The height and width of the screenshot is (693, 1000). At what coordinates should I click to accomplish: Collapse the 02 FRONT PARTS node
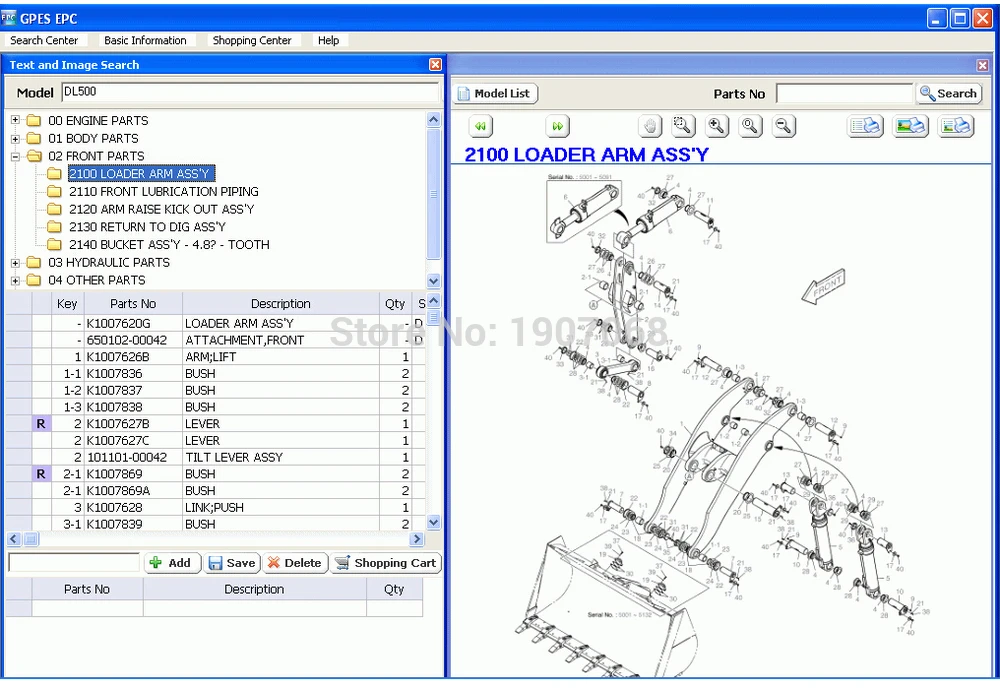(15, 156)
